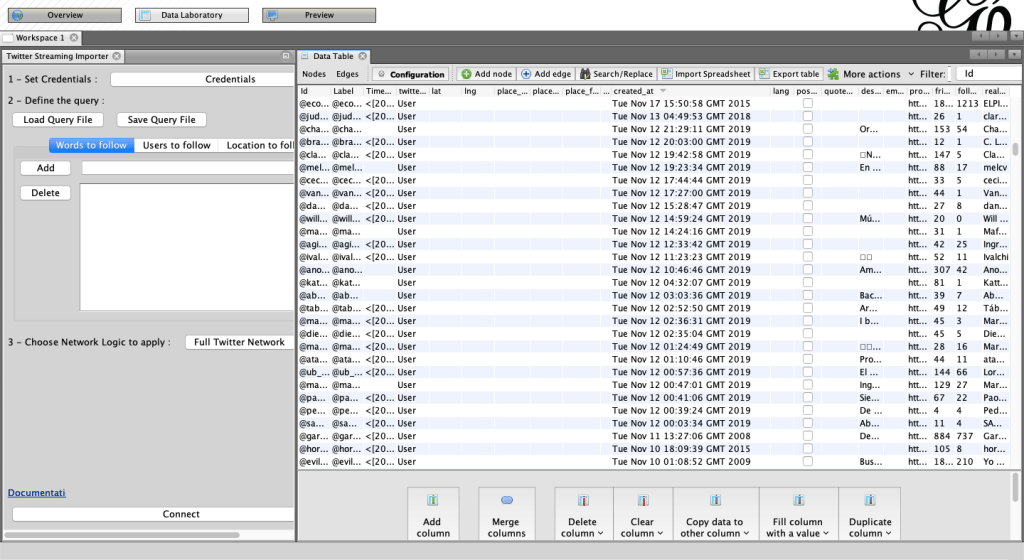Toggle possibly sensitive checkbox for @eco row
Image resolution: width=1024 pixels, height=560 pixels.
click(x=808, y=103)
